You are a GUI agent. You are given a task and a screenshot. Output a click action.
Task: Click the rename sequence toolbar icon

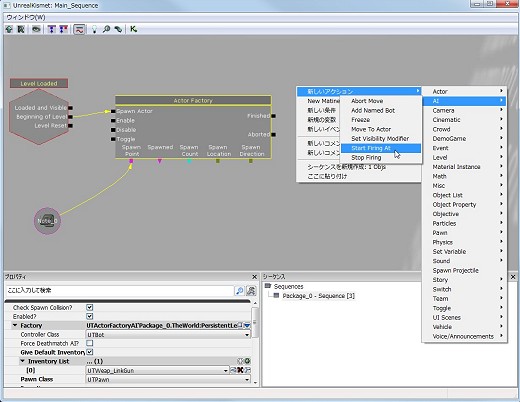click(21, 29)
